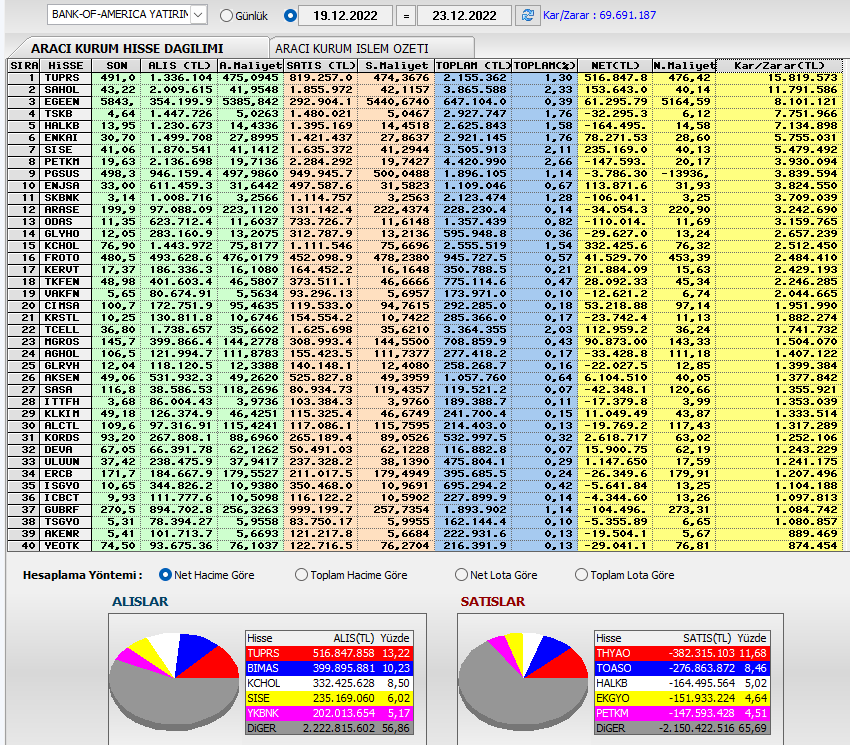
Task: Click the blue TOASO row in SATISLAR legend
Action: (682, 669)
